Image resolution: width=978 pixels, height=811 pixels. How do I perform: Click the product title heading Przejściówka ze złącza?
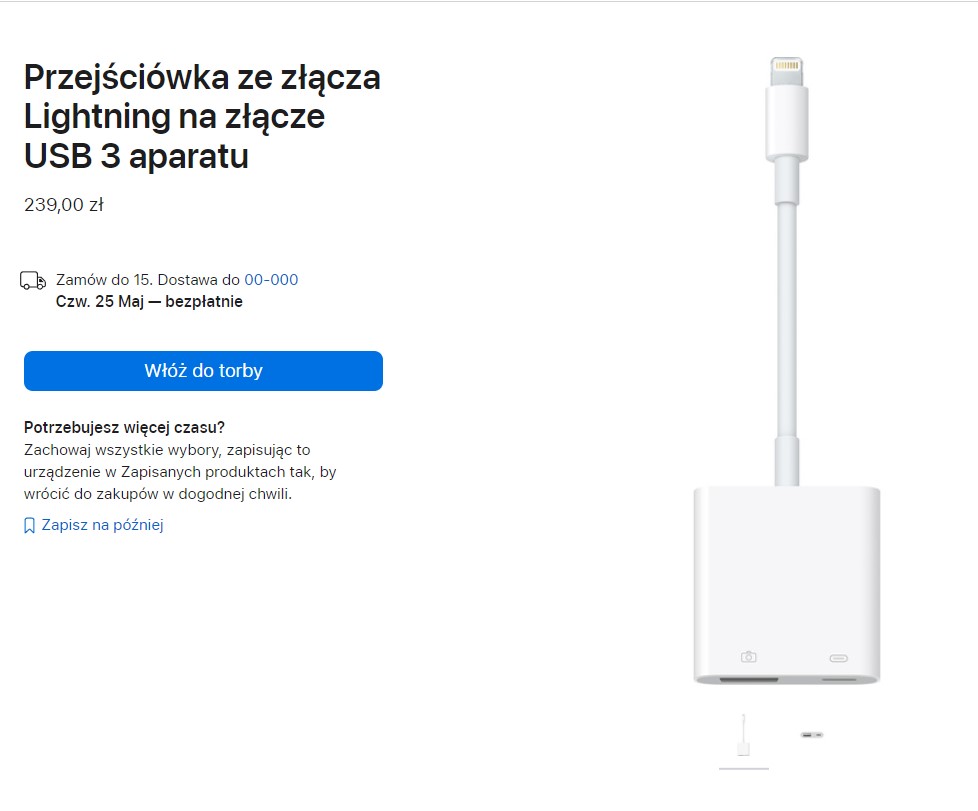202,117
